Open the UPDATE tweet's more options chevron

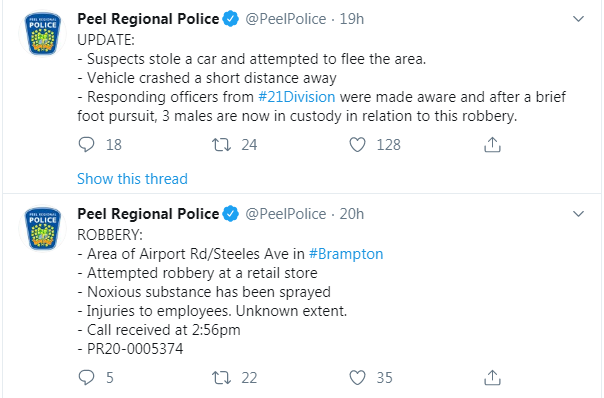coord(579,18)
